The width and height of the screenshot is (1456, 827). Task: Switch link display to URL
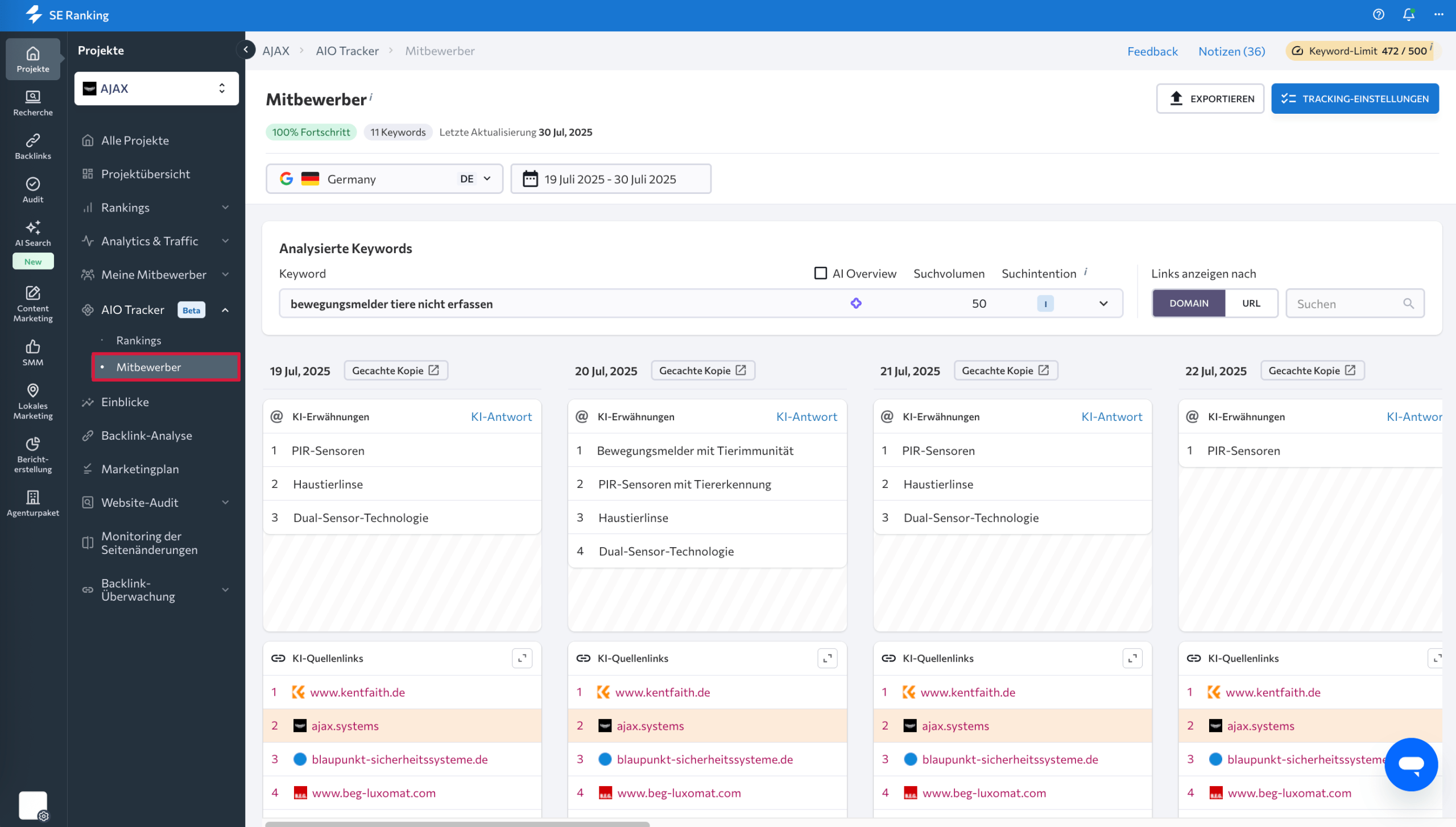[1251, 303]
